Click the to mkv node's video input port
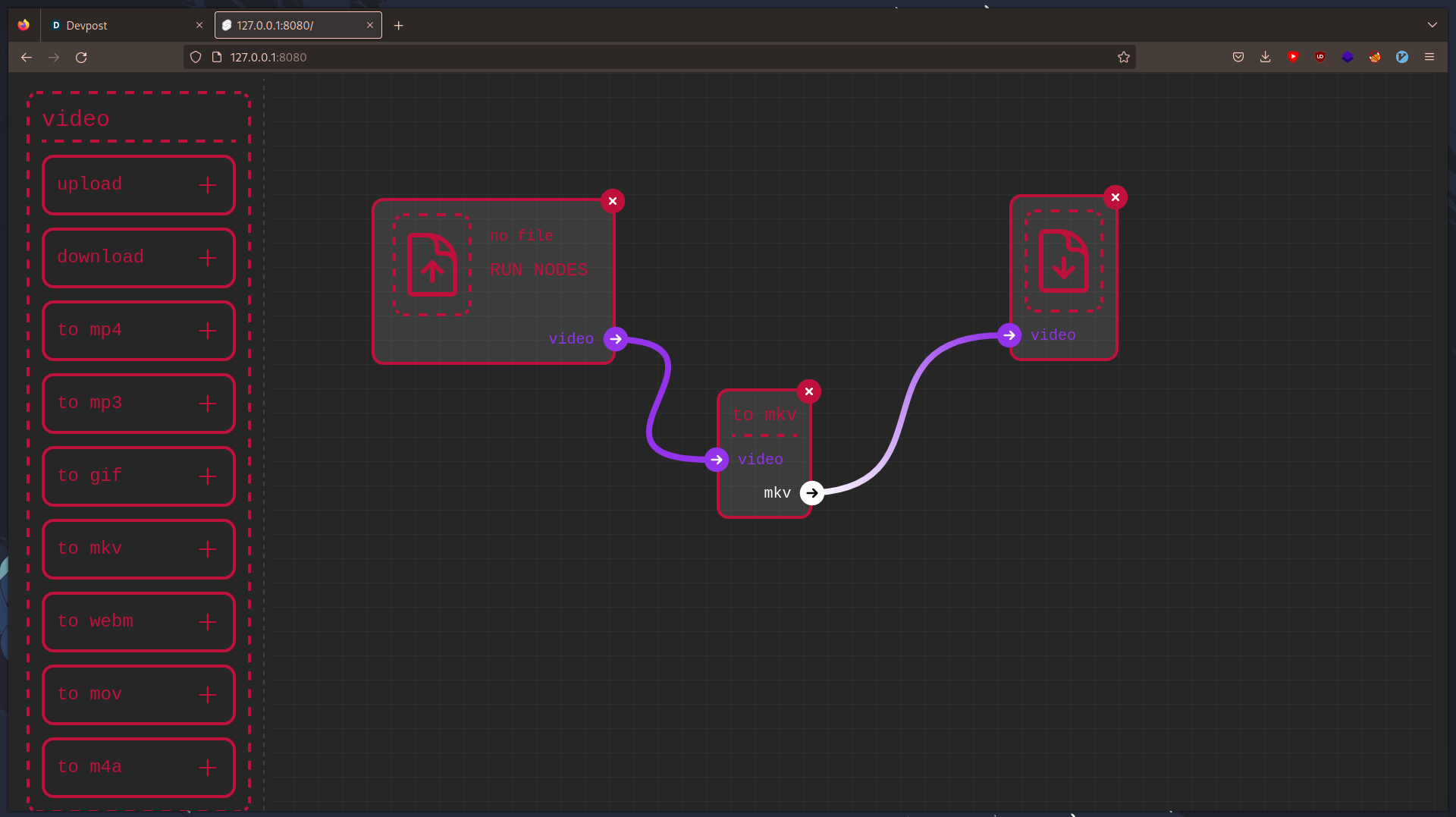 point(717,460)
